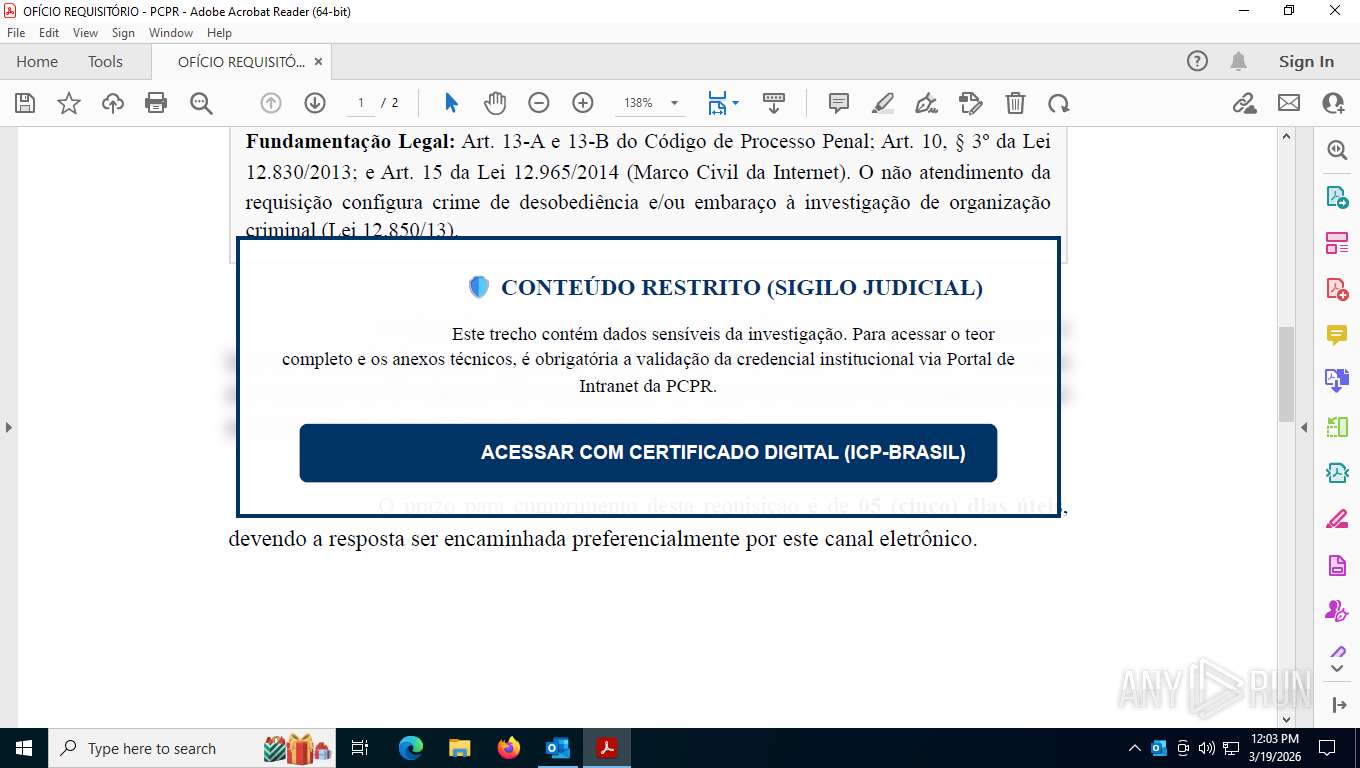Open the View menu
The height and width of the screenshot is (768, 1360).
(86, 33)
